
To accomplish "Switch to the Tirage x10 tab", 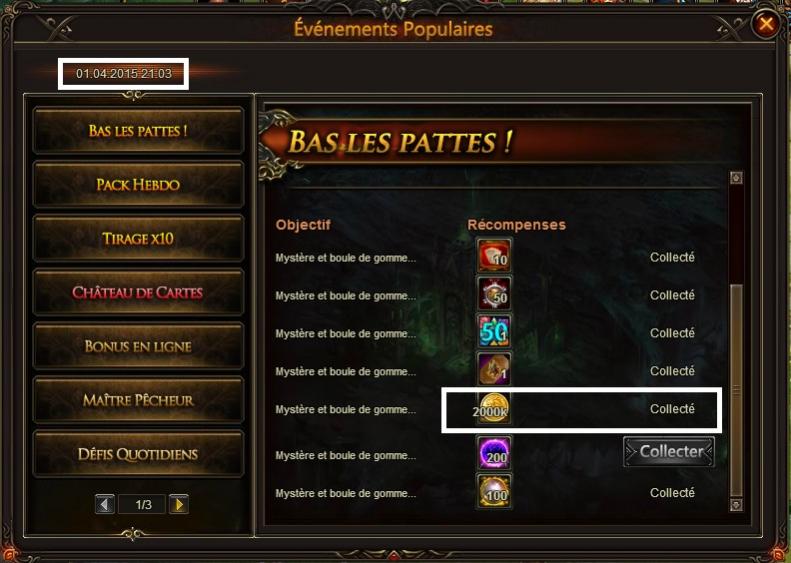I will (x=138, y=238).
